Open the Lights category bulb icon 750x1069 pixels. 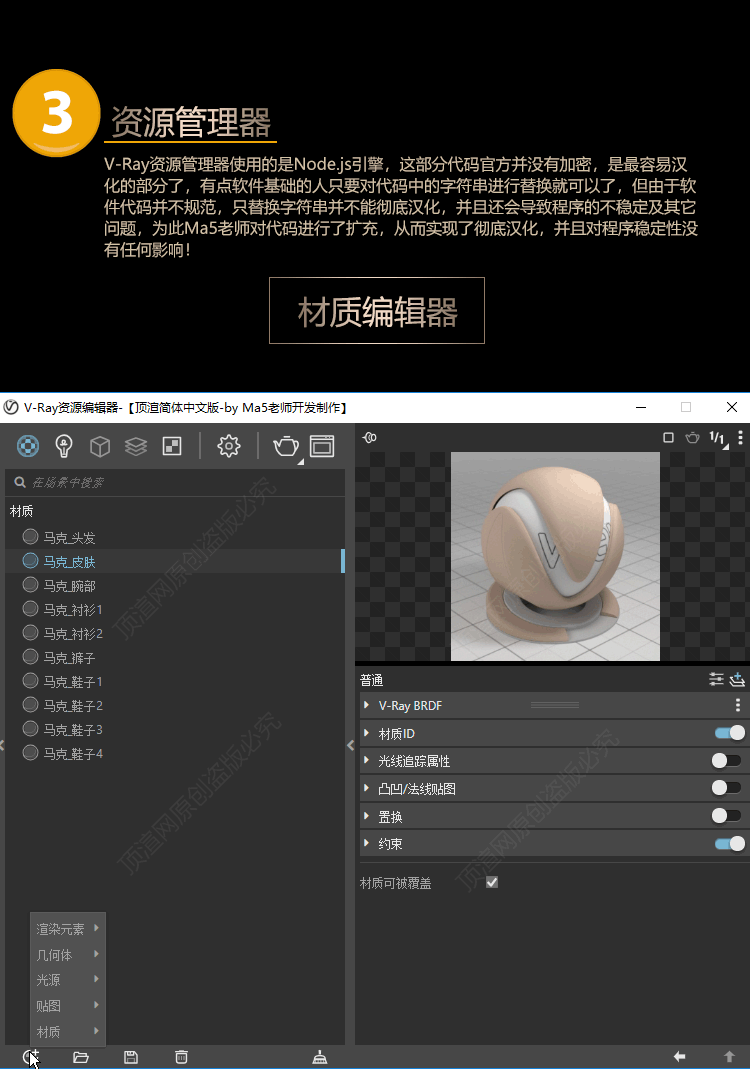tap(64, 446)
